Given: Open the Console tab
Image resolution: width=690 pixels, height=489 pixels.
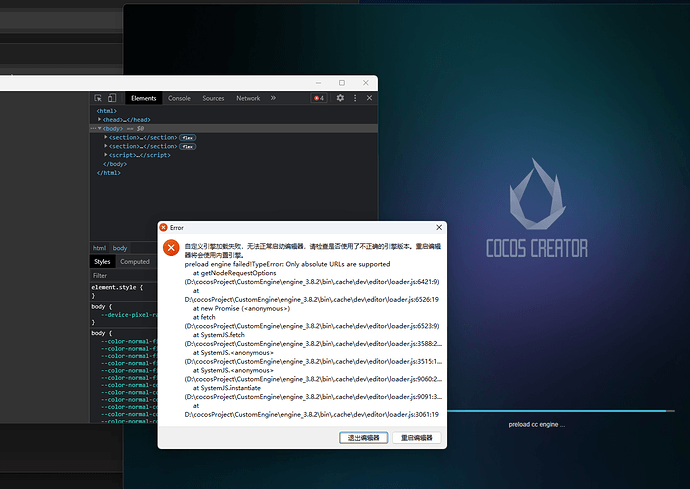Looking at the screenshot, I should pos(179,98).
